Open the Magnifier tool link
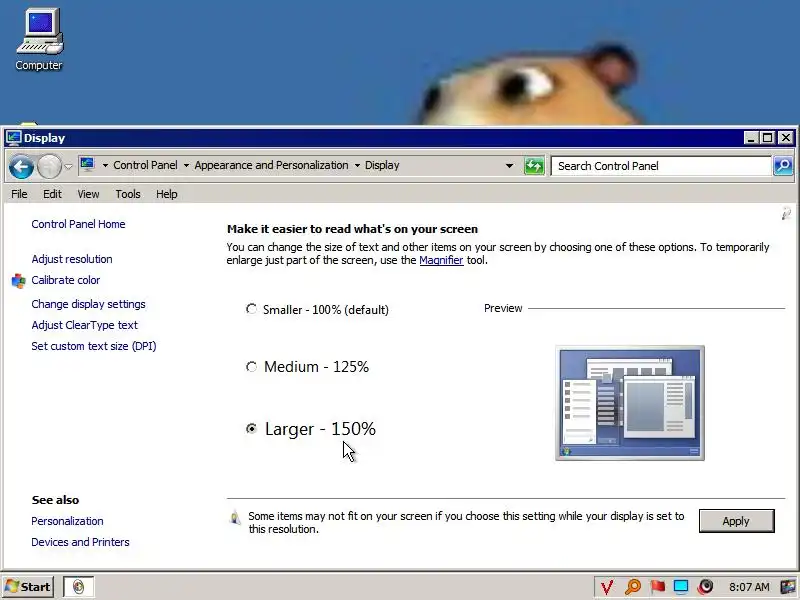This screenshot has width=800, height=600. 441,260
